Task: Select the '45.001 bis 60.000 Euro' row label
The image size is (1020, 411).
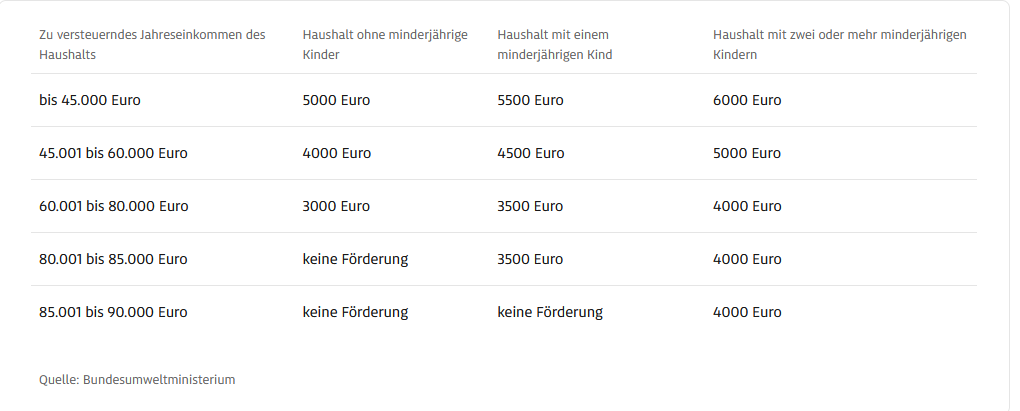Action: pos(113,153)
